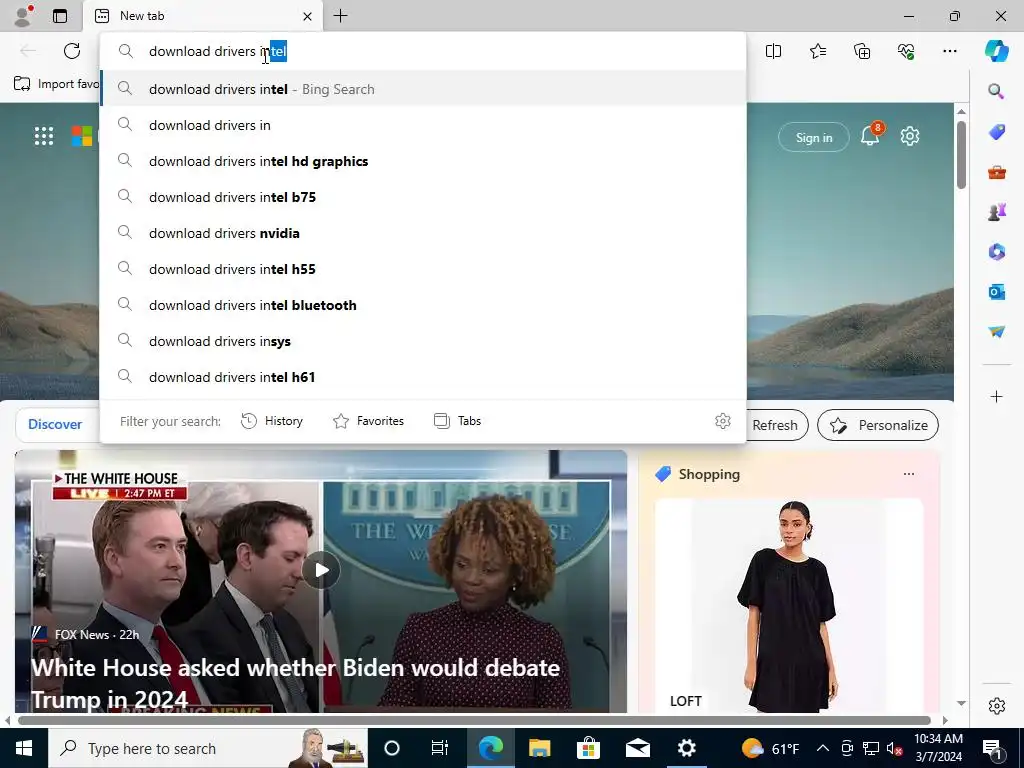1024x768 pixels.
Task: Open the tab actions menu icon
Action: click(x=60, y=16)
